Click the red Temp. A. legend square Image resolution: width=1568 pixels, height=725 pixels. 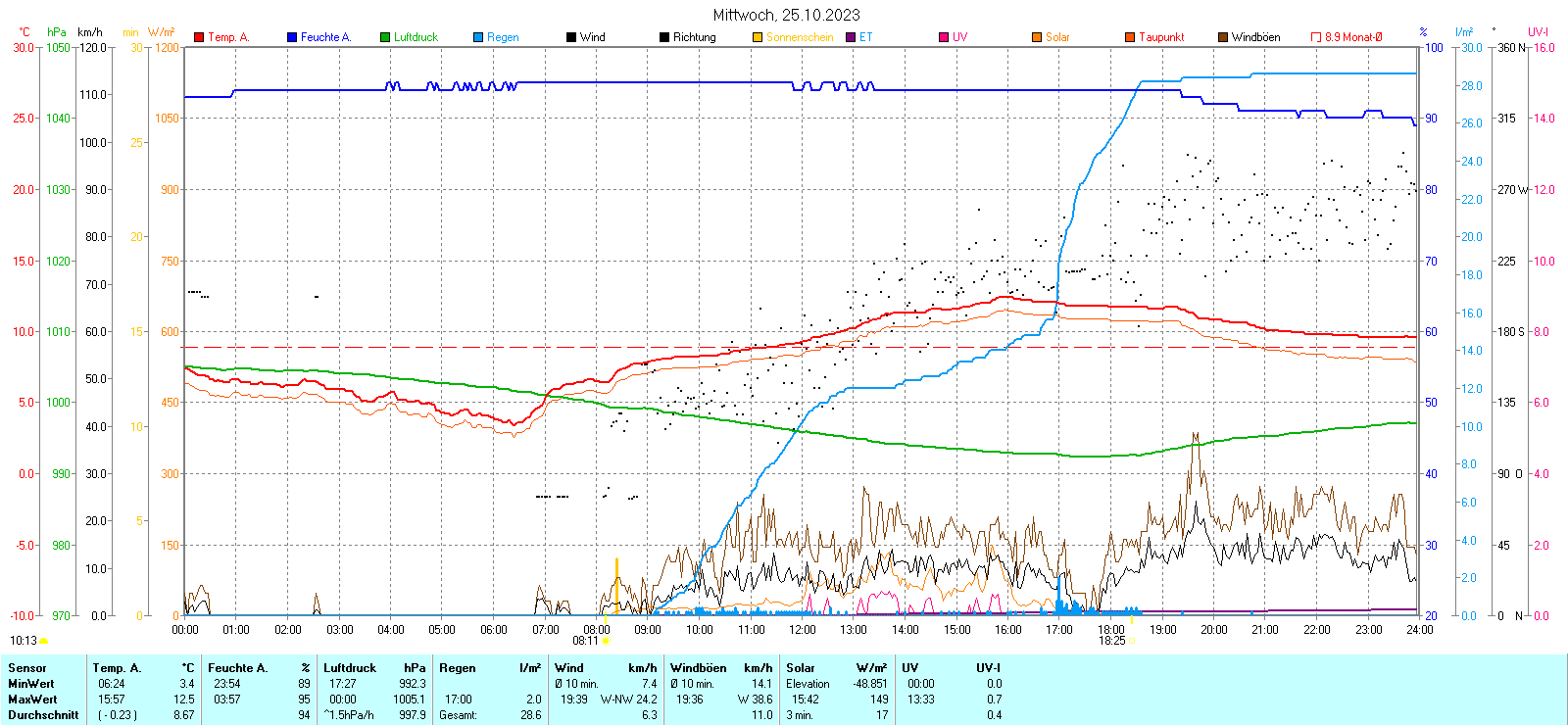[199, 37]
